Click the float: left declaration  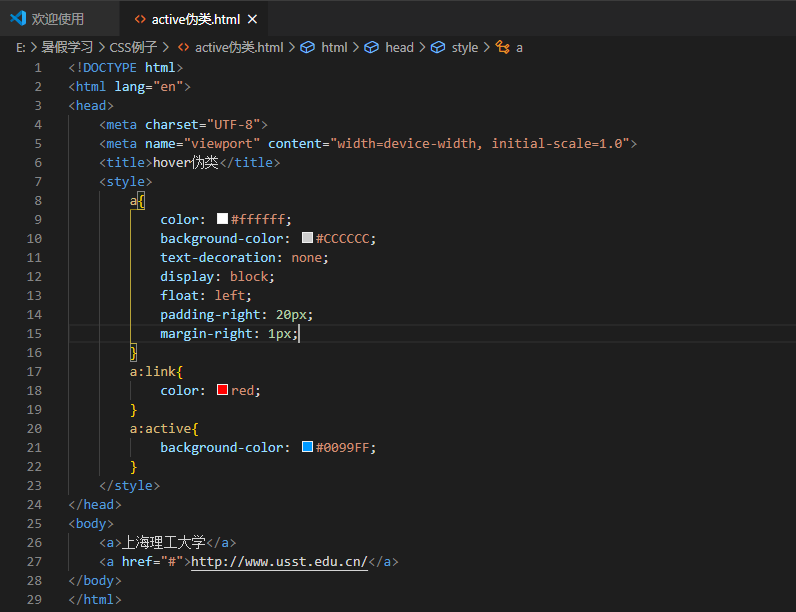pyautogui.click(x=206, y=296)
